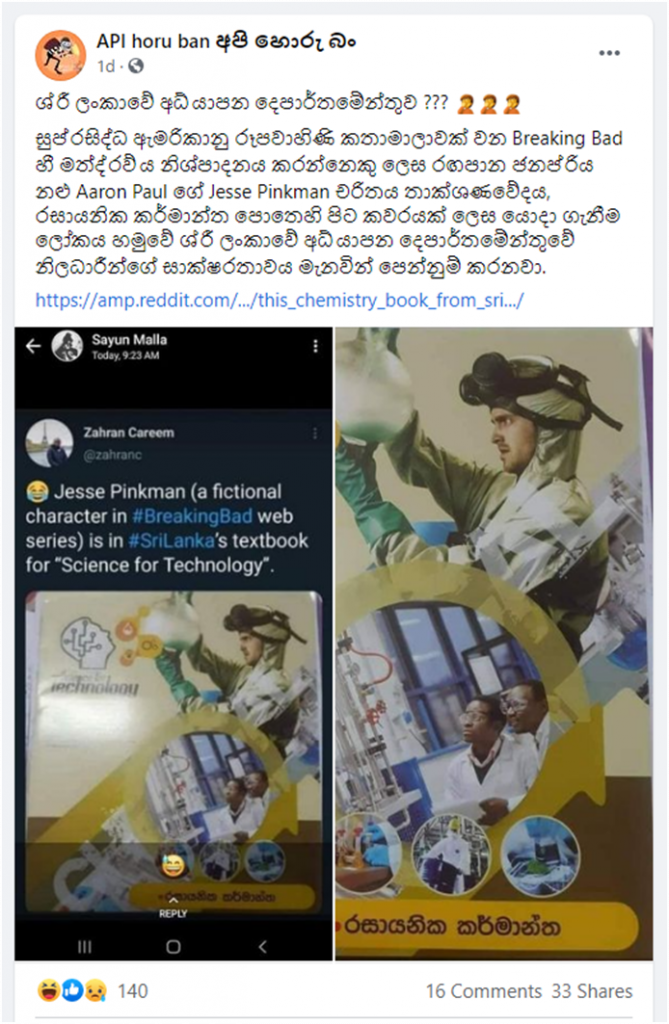The height and width of the screenshot is (1024, 669).
Task: Click the Haha reaction emoji icon
Action: point(49,991)
